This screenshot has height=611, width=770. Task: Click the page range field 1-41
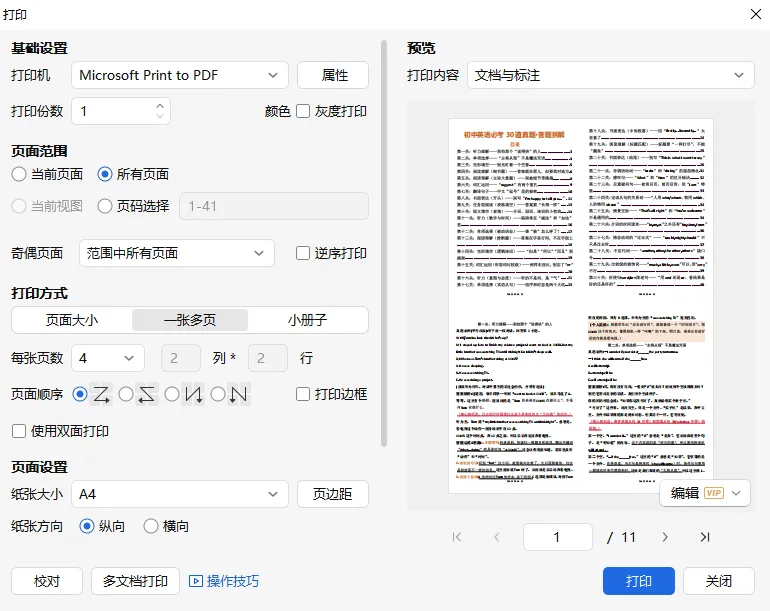274,206
